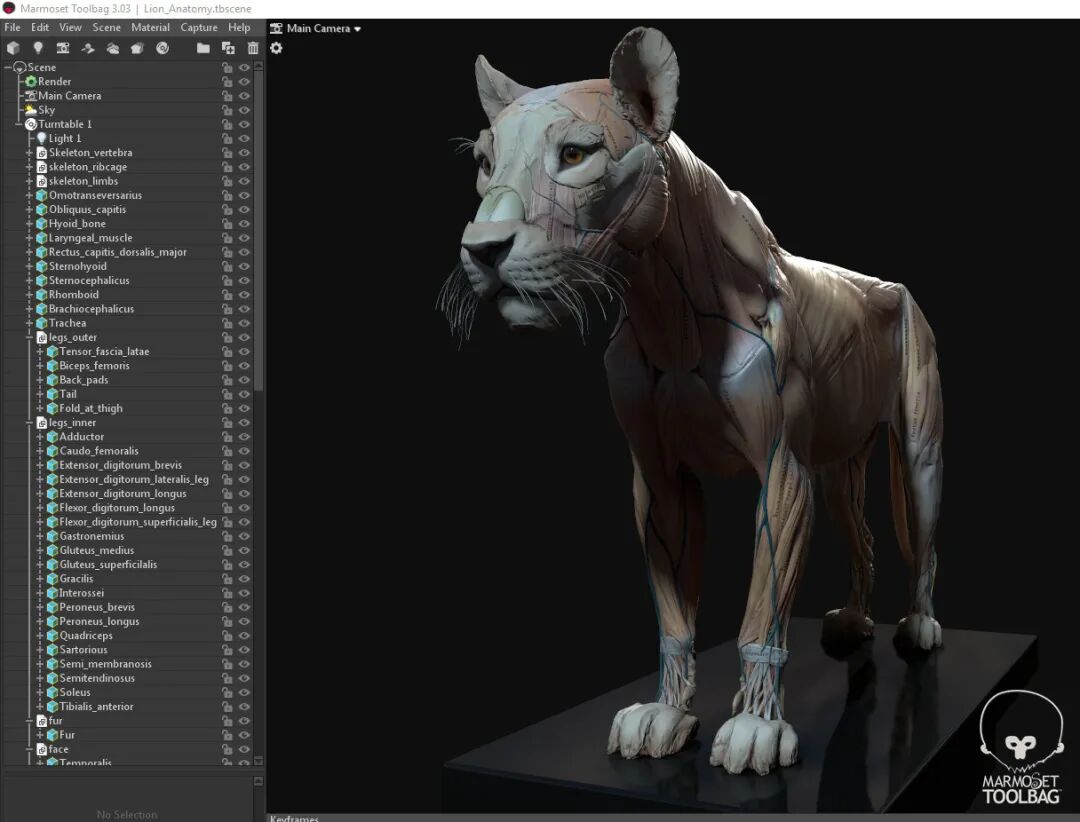The image size is (1080, 822).
Task: Collapse the legs_outer group
Action: (30, 338)
